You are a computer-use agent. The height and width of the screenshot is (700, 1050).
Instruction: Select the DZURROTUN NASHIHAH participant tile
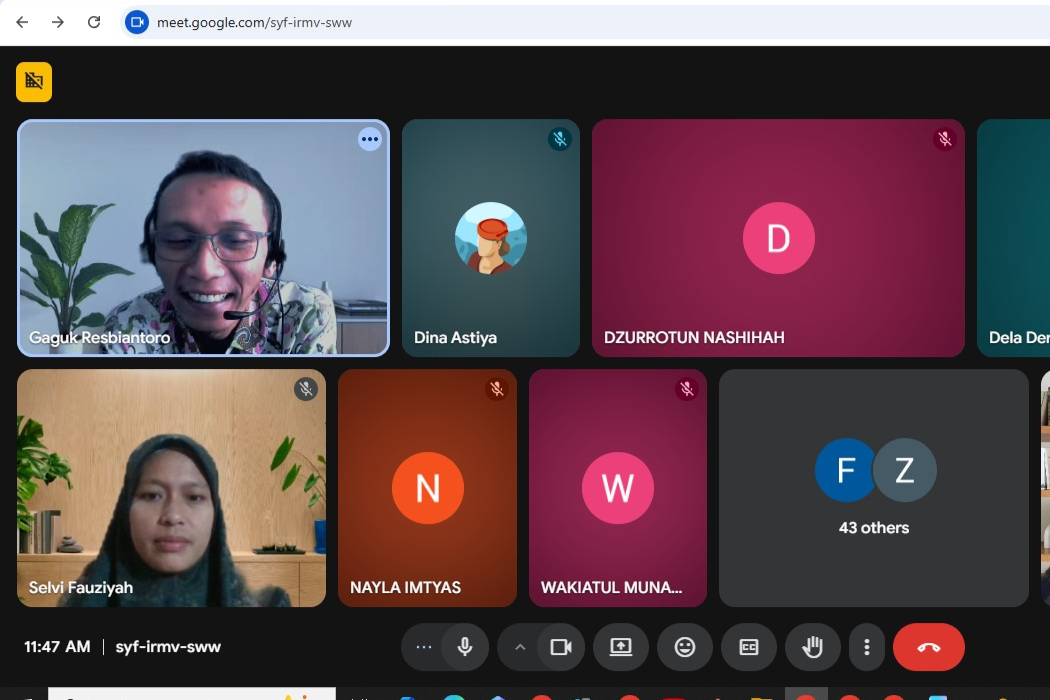pos(778,238)
